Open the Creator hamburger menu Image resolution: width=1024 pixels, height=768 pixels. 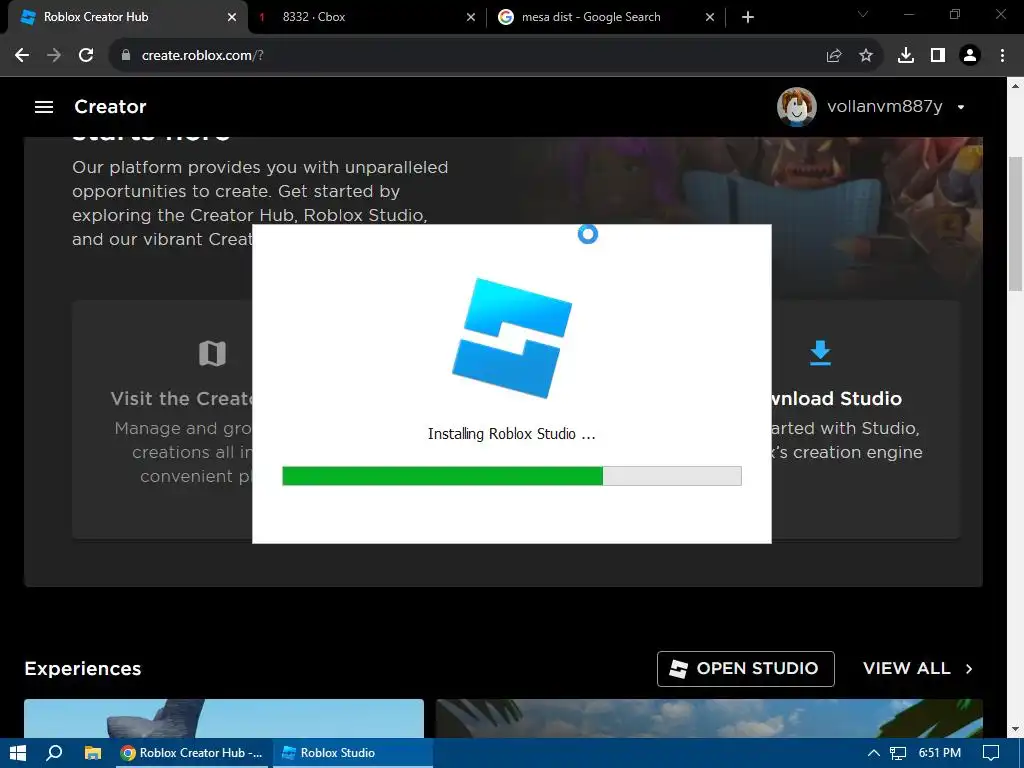pyautogui.click(x=44, y=106)
